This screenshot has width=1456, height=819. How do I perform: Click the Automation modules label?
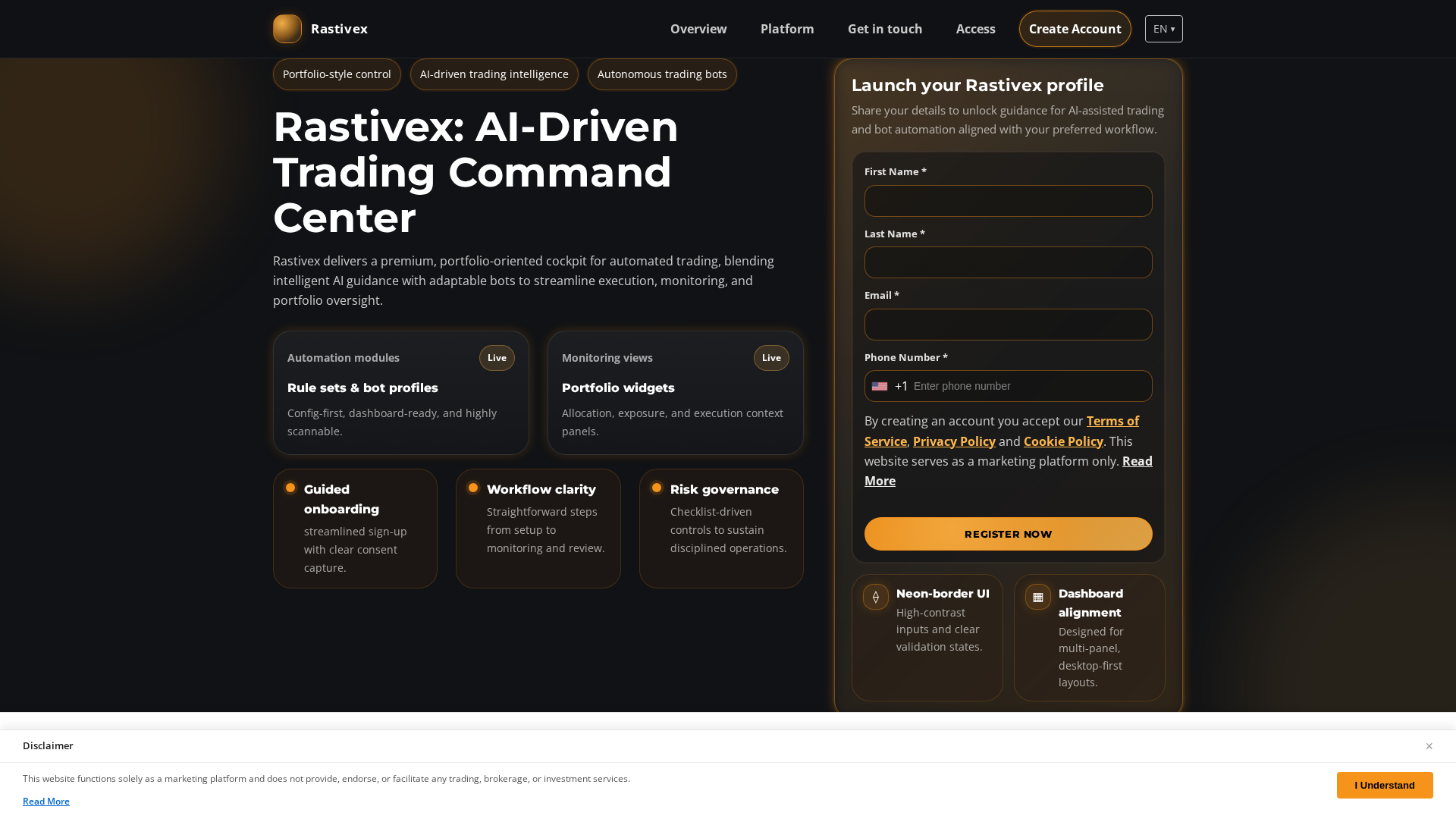[344, 358]
